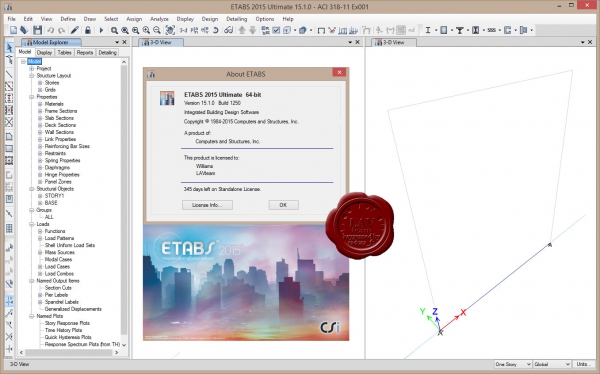This screenshot has height=374, width=600.
Task: Click the pencil Refresh/Edit icon in toolbar
Action: coord(75,30)
